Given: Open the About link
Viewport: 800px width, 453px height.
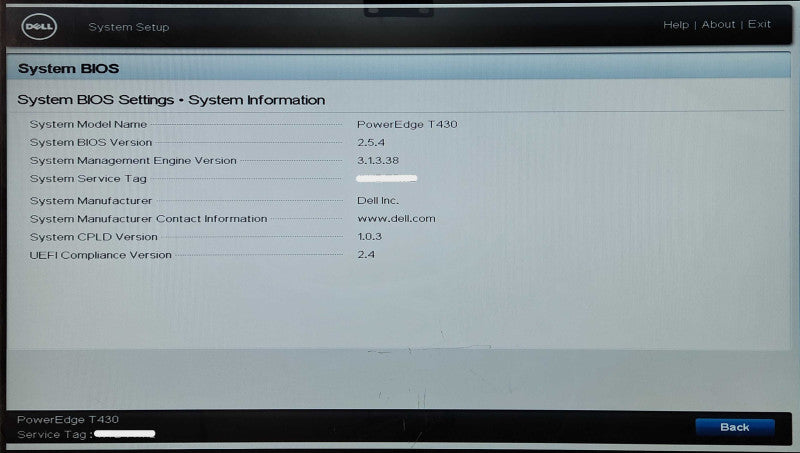Looking at the screenshot, I should coord(718,24).
